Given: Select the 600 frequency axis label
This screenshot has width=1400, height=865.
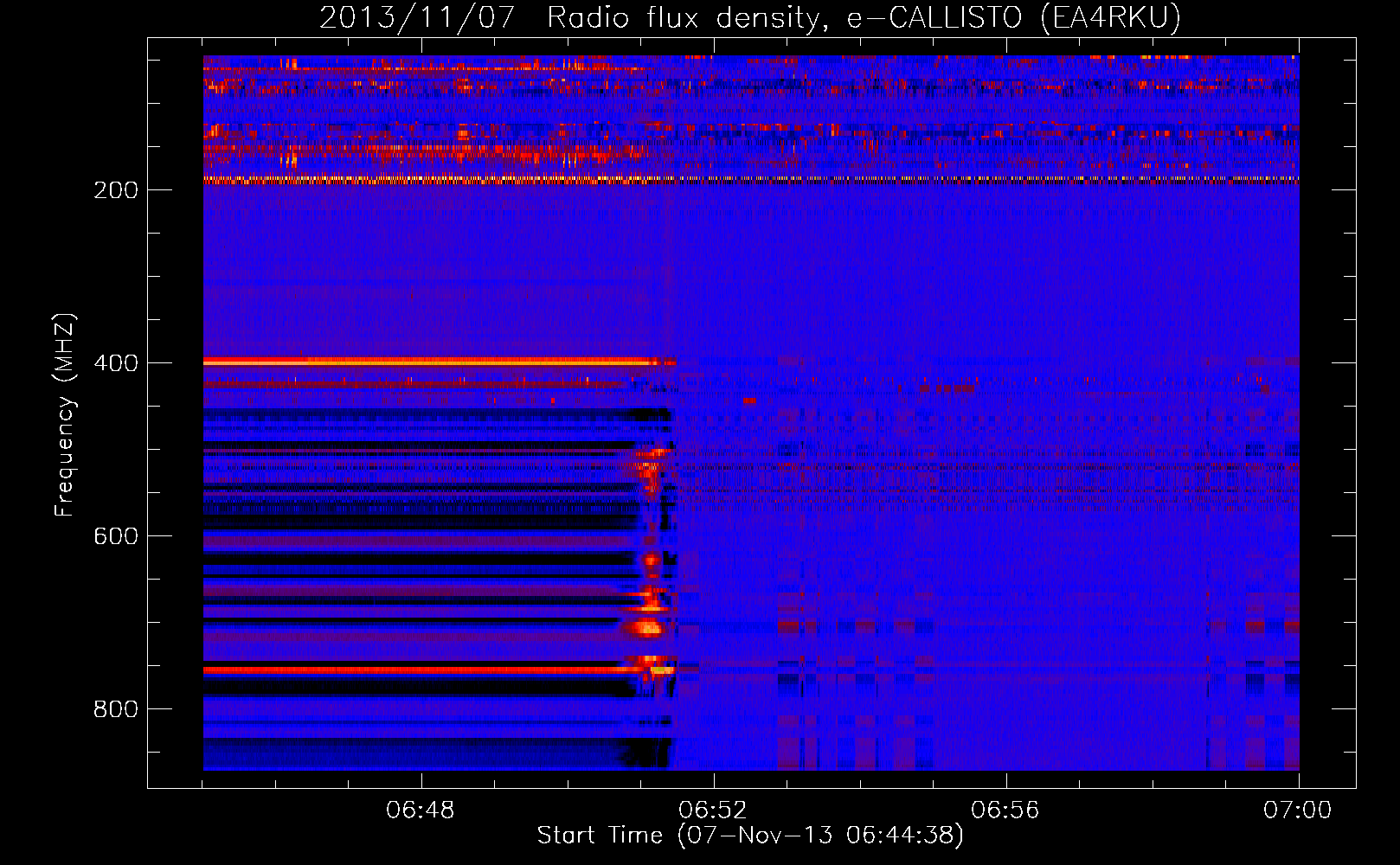Looking at the screenshot, I should [x=116, y=536].
